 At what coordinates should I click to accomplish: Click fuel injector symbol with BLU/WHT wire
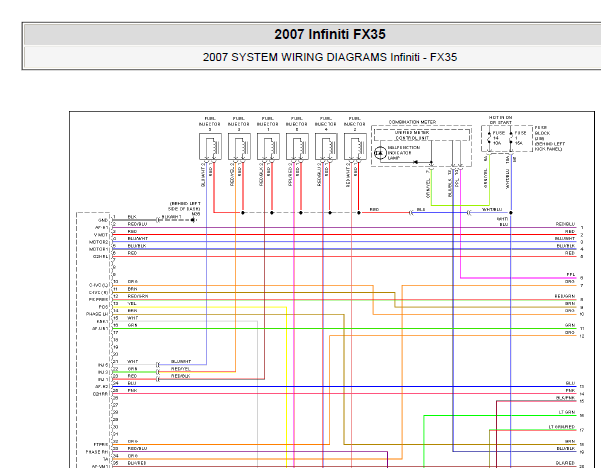(x=210, y=146)
